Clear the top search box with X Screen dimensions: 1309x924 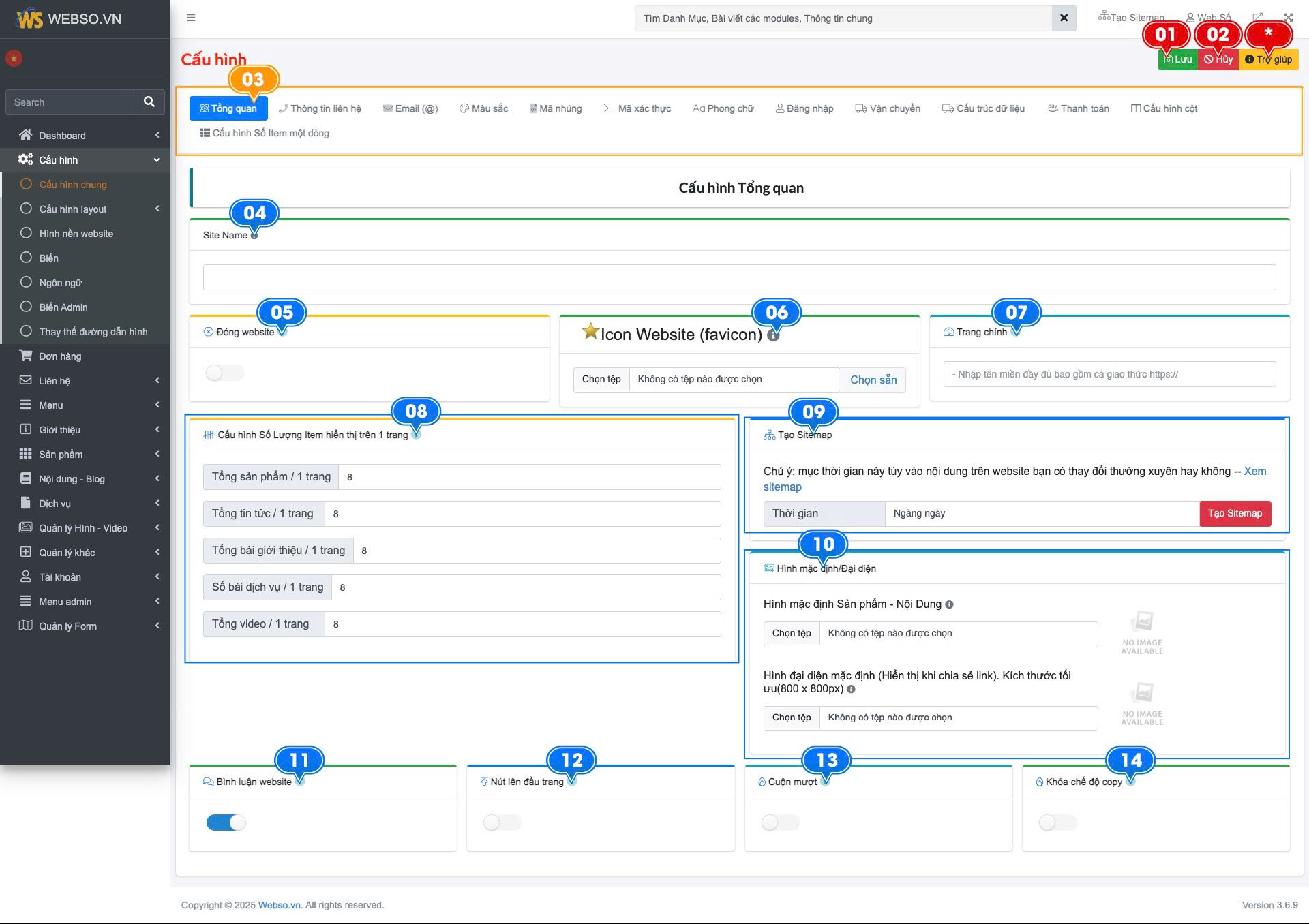pos(1064,18)
